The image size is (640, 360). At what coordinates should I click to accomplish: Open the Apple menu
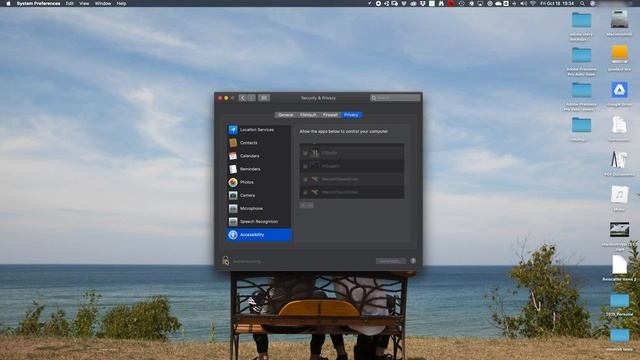point(8,3)
